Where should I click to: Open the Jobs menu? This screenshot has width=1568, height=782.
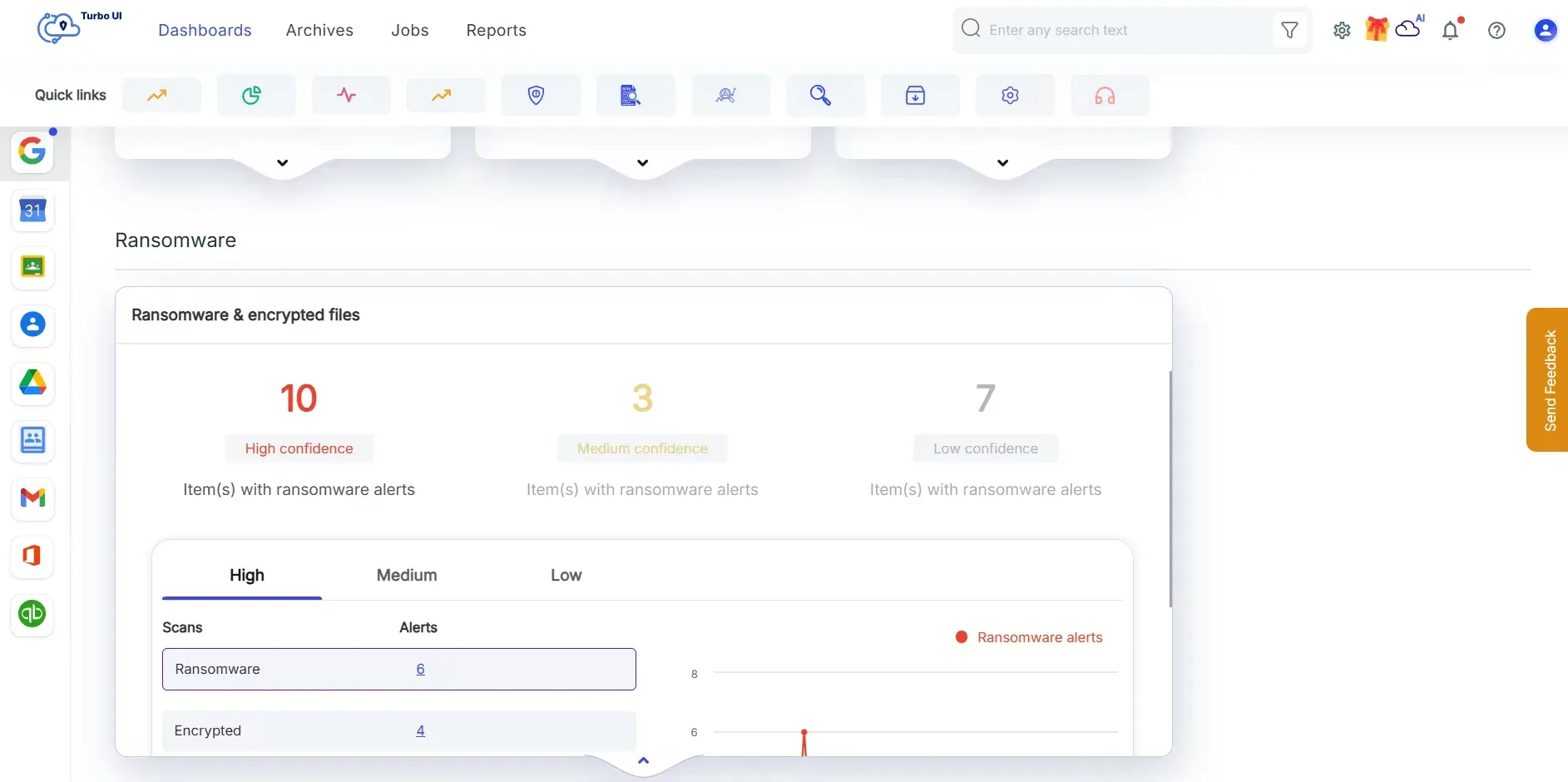[x=410, y=30]
